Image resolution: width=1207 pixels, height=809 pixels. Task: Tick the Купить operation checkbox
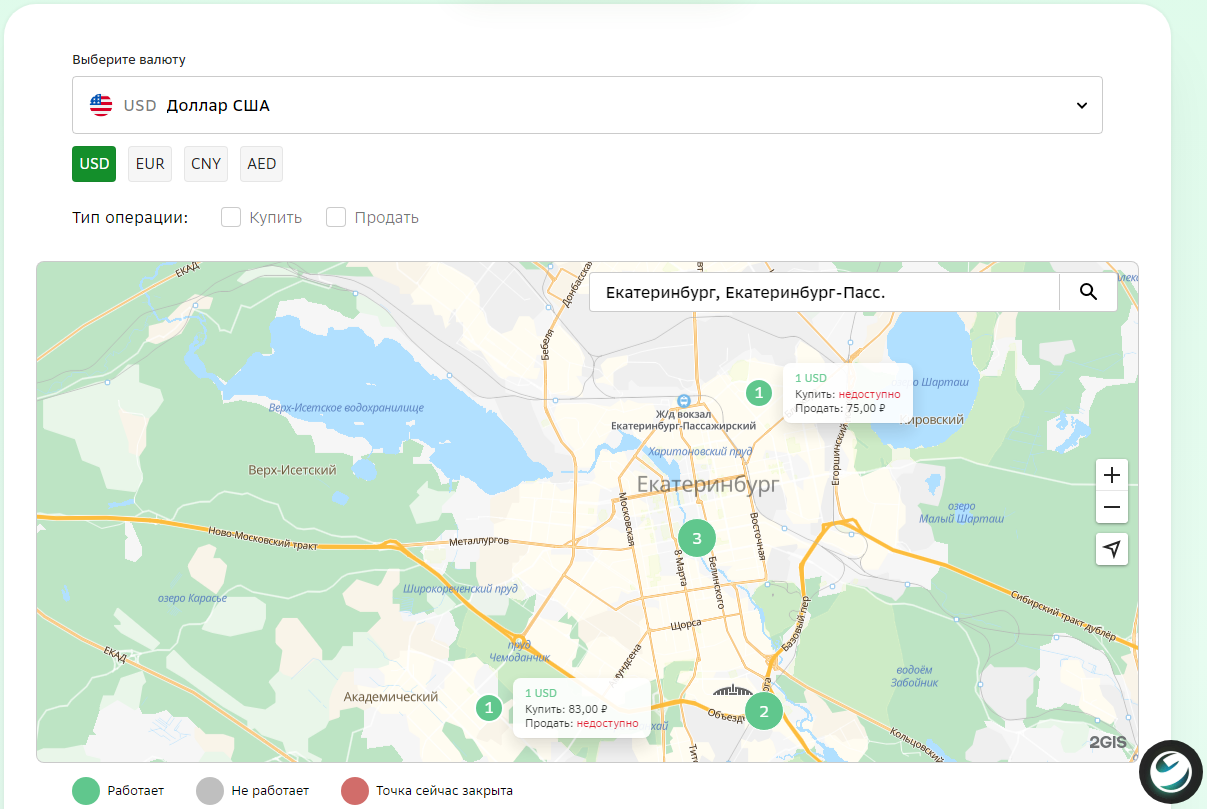coord(231,217)
